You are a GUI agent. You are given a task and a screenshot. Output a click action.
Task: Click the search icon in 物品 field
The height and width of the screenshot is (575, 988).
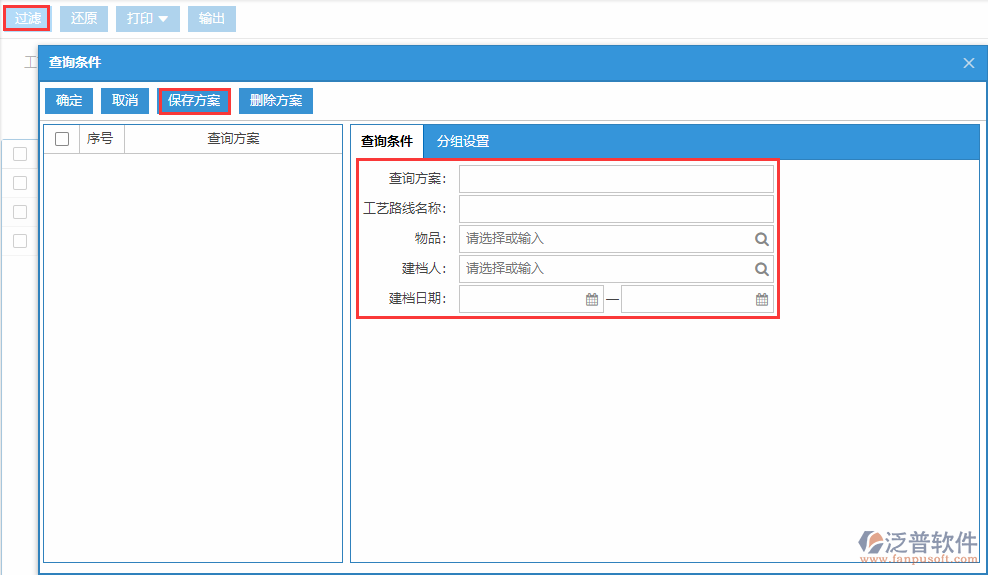(x=761, y=239)
